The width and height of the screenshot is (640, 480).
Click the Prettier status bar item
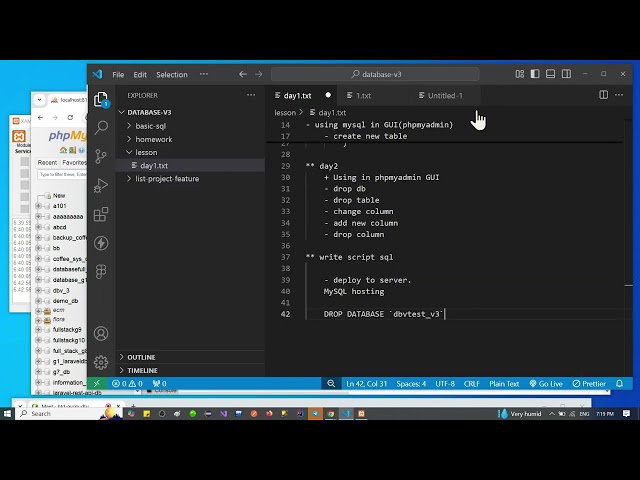coord(589,384)
